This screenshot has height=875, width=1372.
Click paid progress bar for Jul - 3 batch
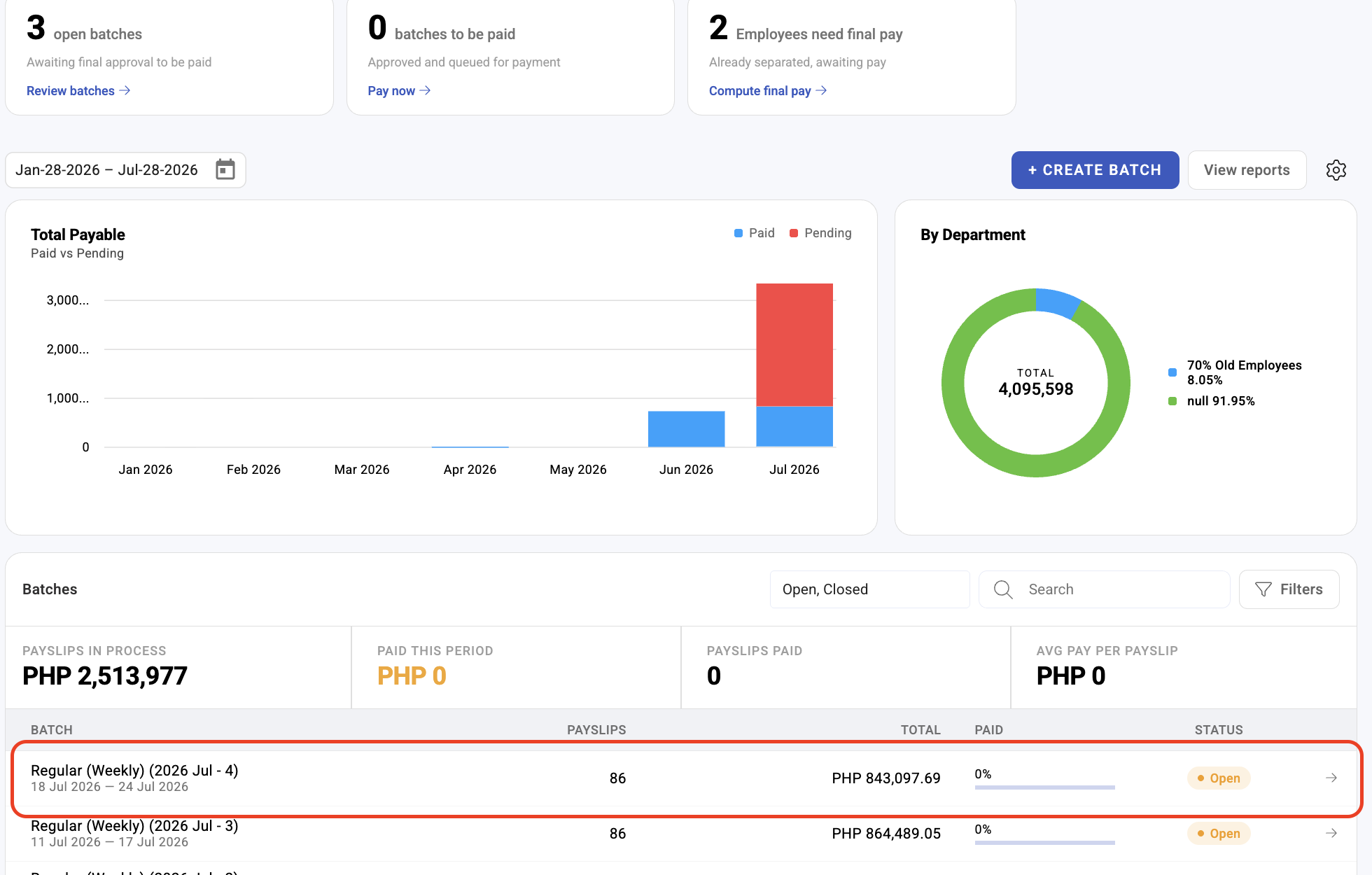coord(1044,843)
